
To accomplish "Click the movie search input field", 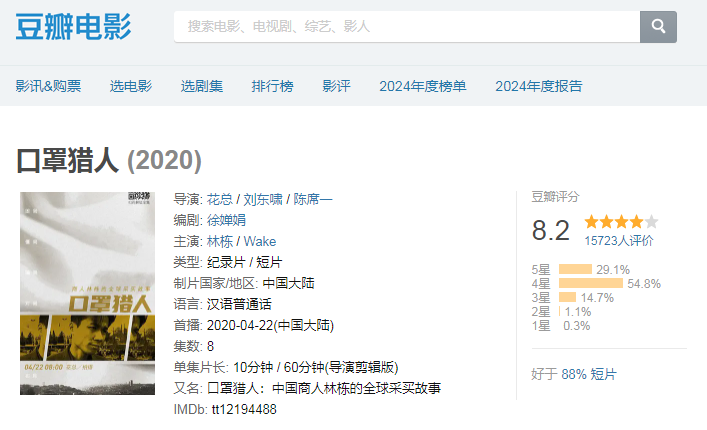I will pyautogui.click(x=406, y=26).
